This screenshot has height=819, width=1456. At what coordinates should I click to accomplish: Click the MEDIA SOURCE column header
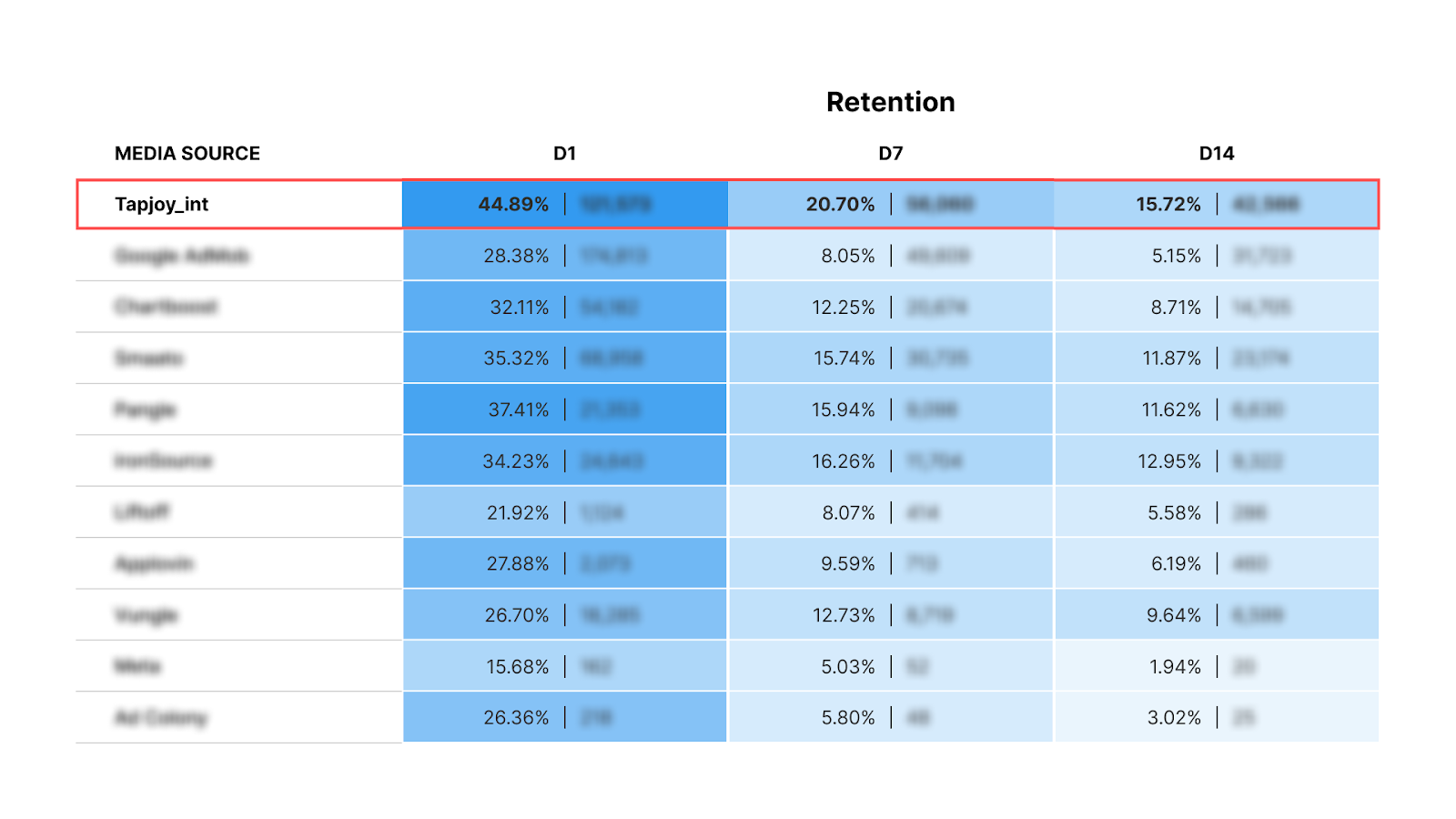coord(187,154)
